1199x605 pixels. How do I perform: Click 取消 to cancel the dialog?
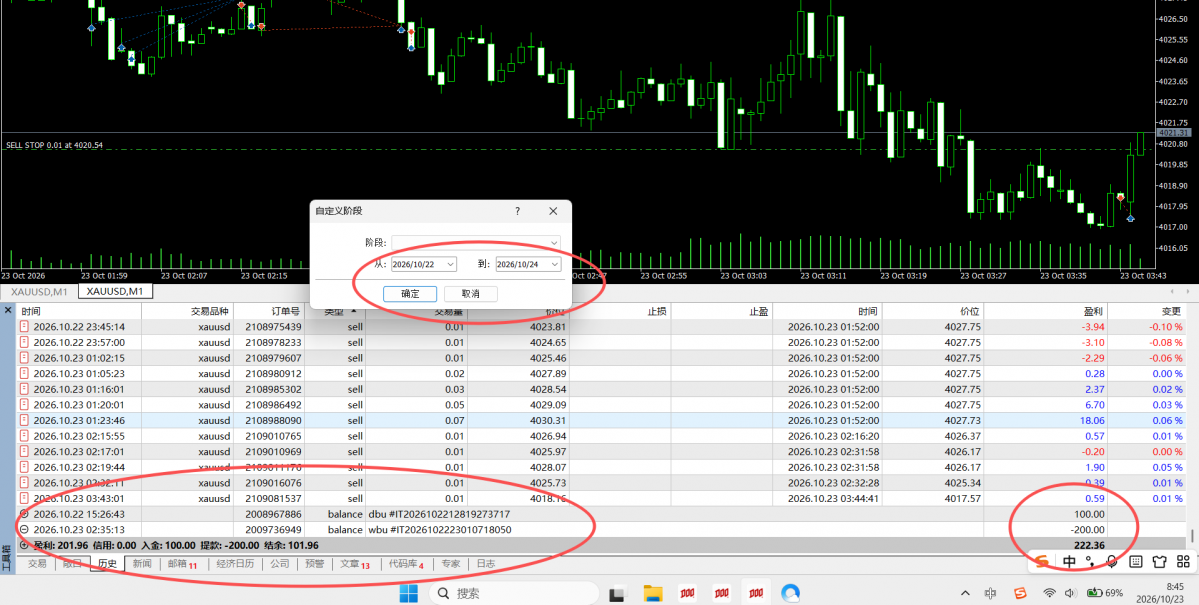pos(470,294)
